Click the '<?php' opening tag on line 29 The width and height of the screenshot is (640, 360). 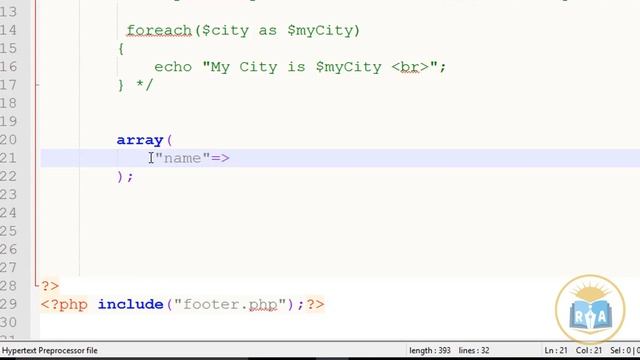[64, 304]
